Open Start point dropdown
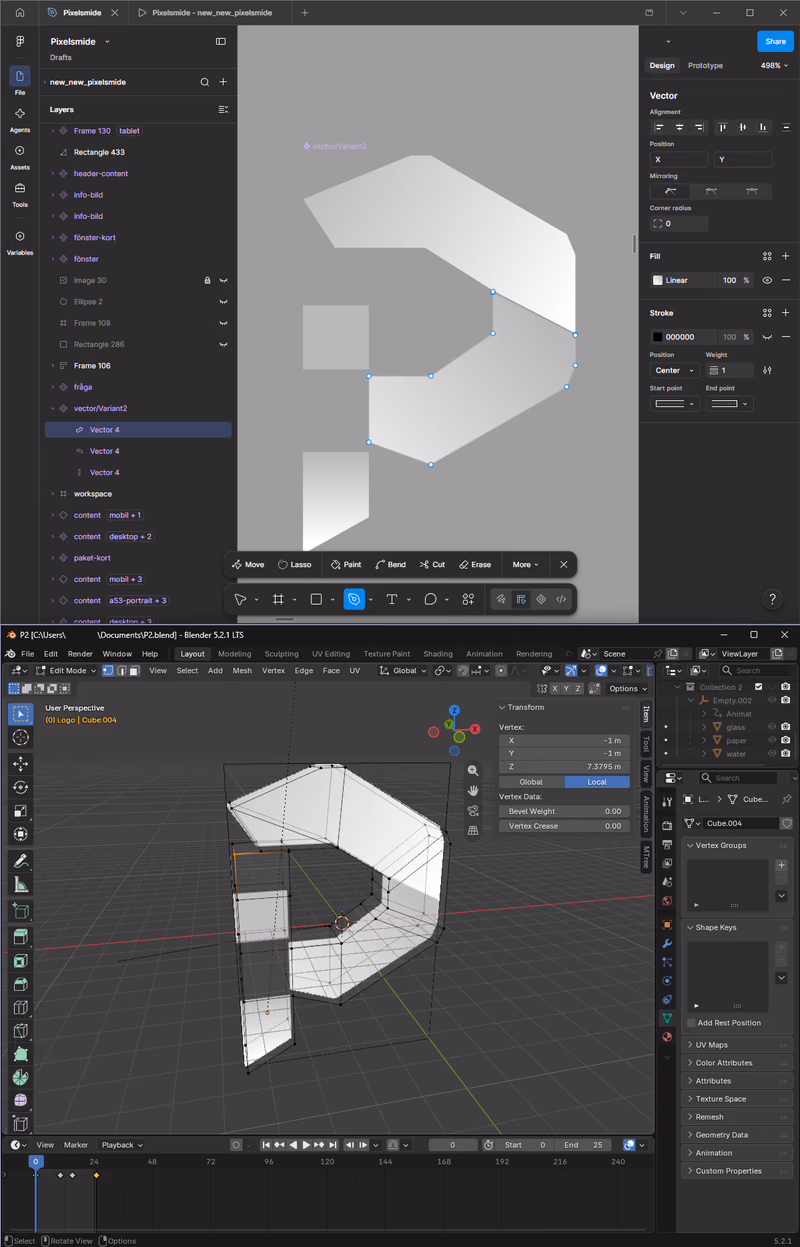800x1247 pixels. pyautogui.click(x=675, y=404)
